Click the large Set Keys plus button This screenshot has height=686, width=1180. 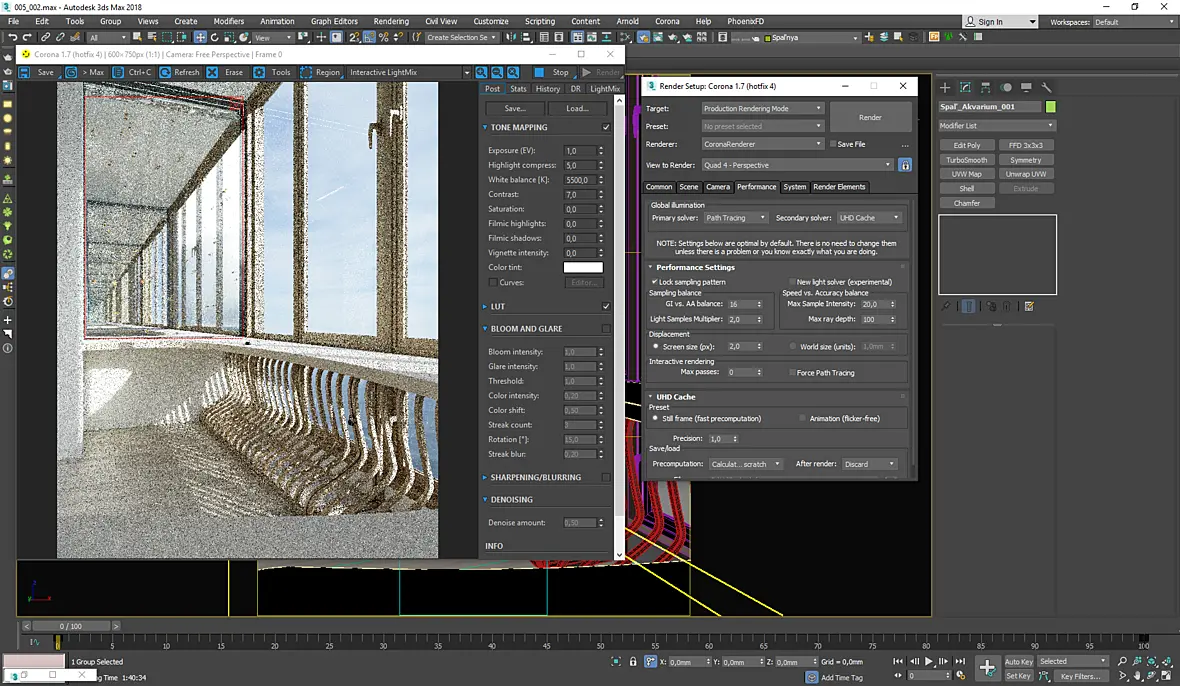(x=987, y=666)
